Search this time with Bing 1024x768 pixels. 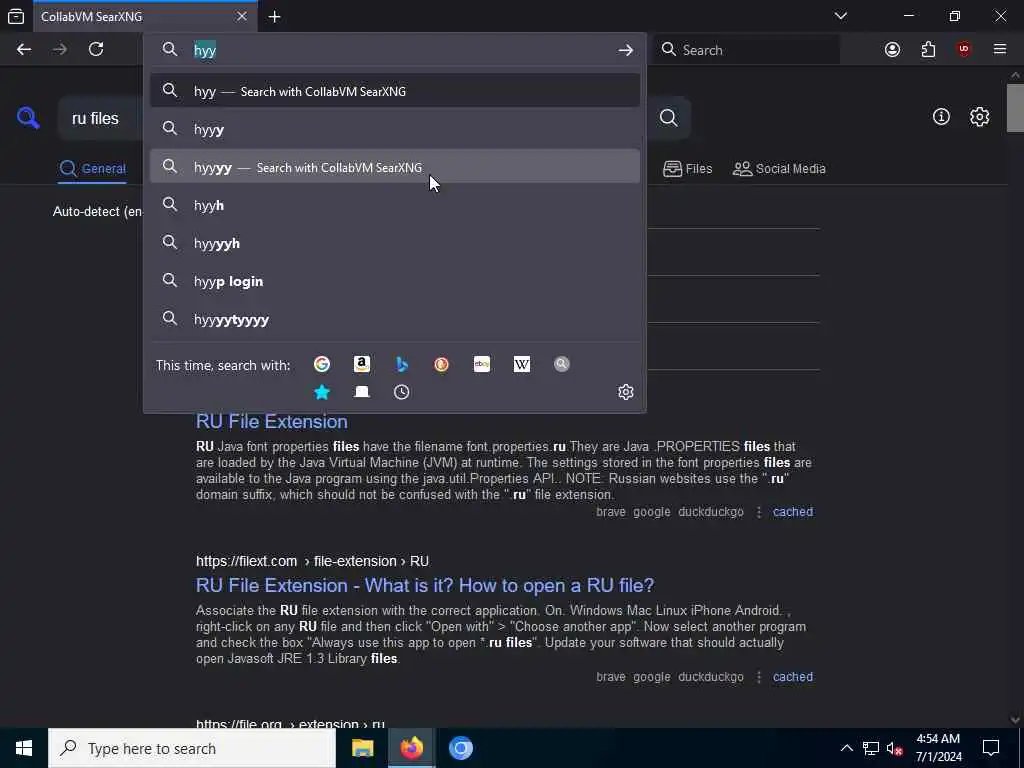pos(402,364)
